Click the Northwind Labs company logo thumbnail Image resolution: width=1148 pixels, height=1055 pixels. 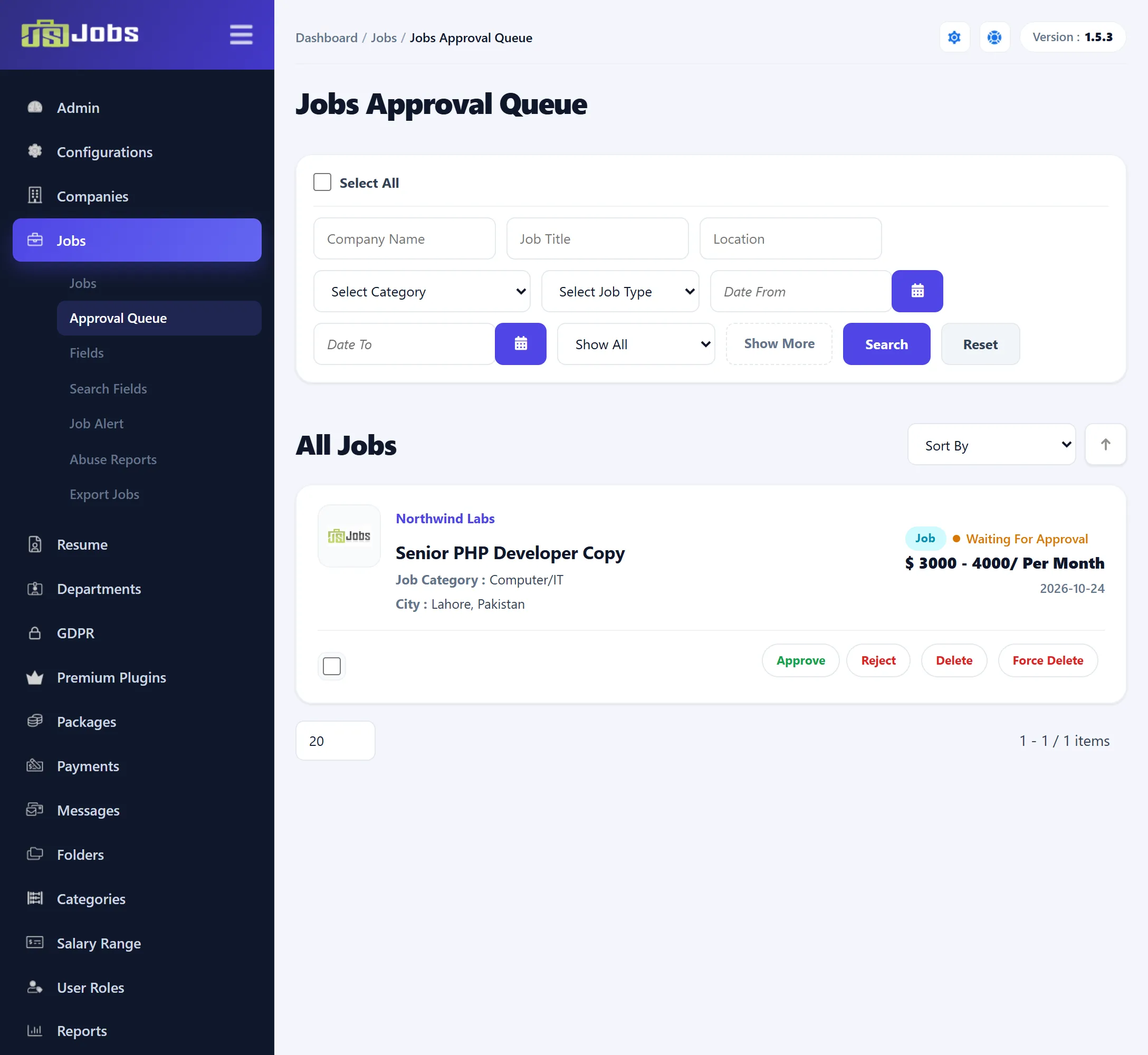[x=349, y=535]
